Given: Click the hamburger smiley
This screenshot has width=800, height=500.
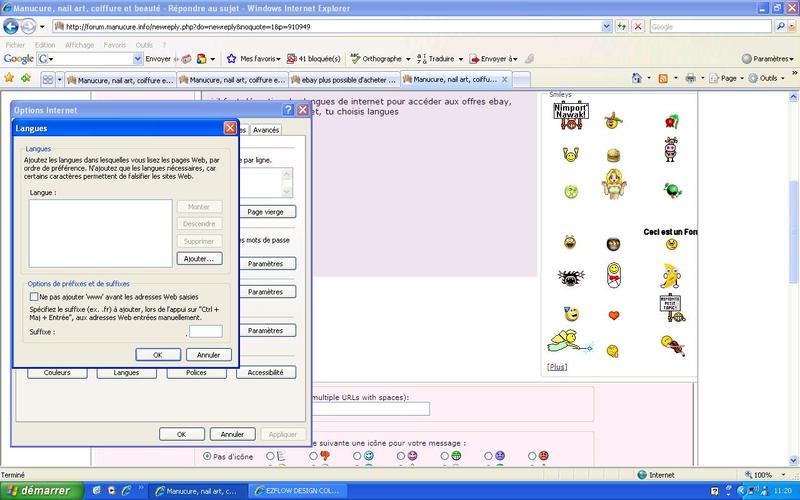Looking at the screenshot, I should tap(613, 155).
